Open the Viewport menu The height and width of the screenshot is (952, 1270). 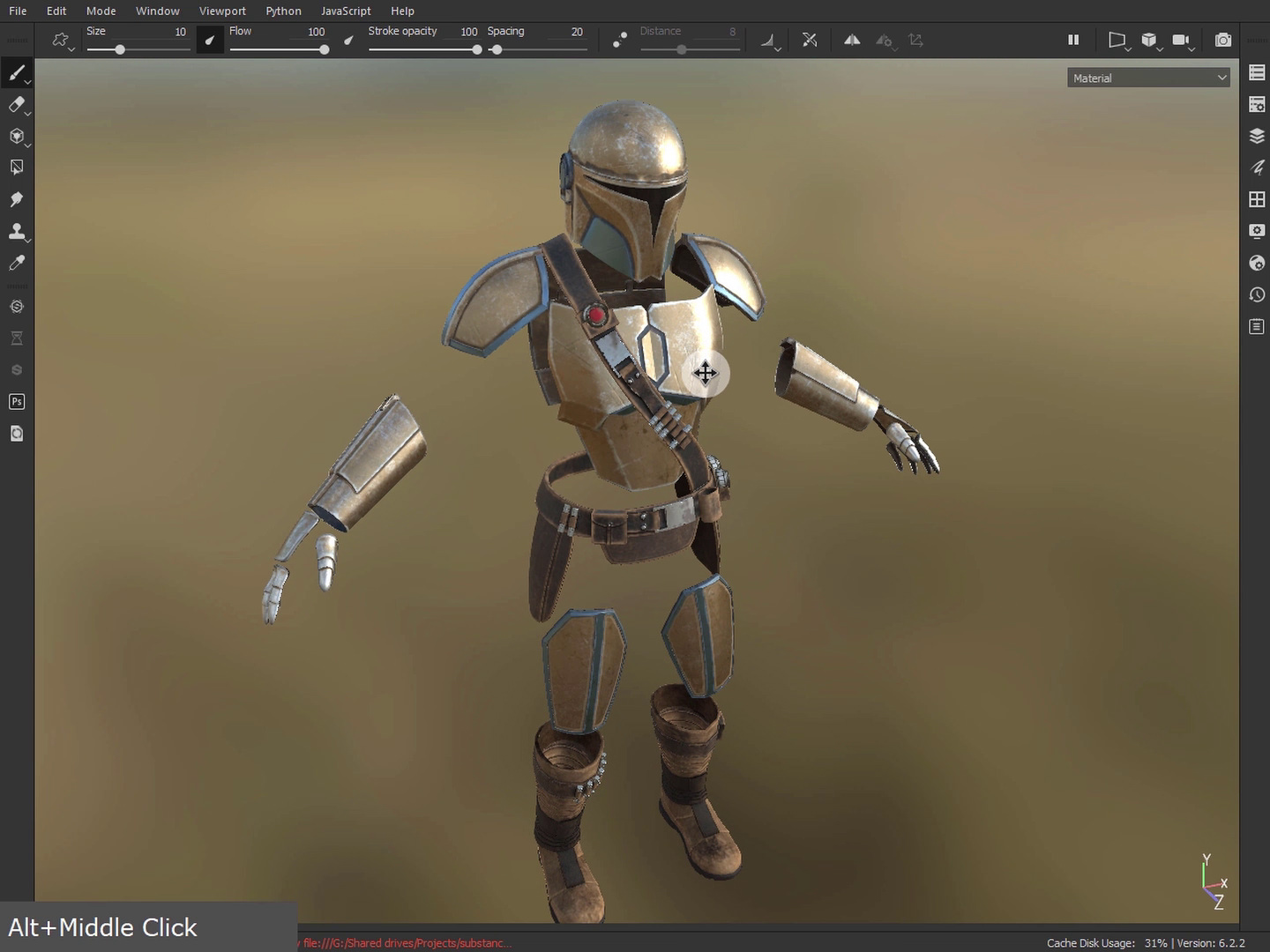point(222,11)
